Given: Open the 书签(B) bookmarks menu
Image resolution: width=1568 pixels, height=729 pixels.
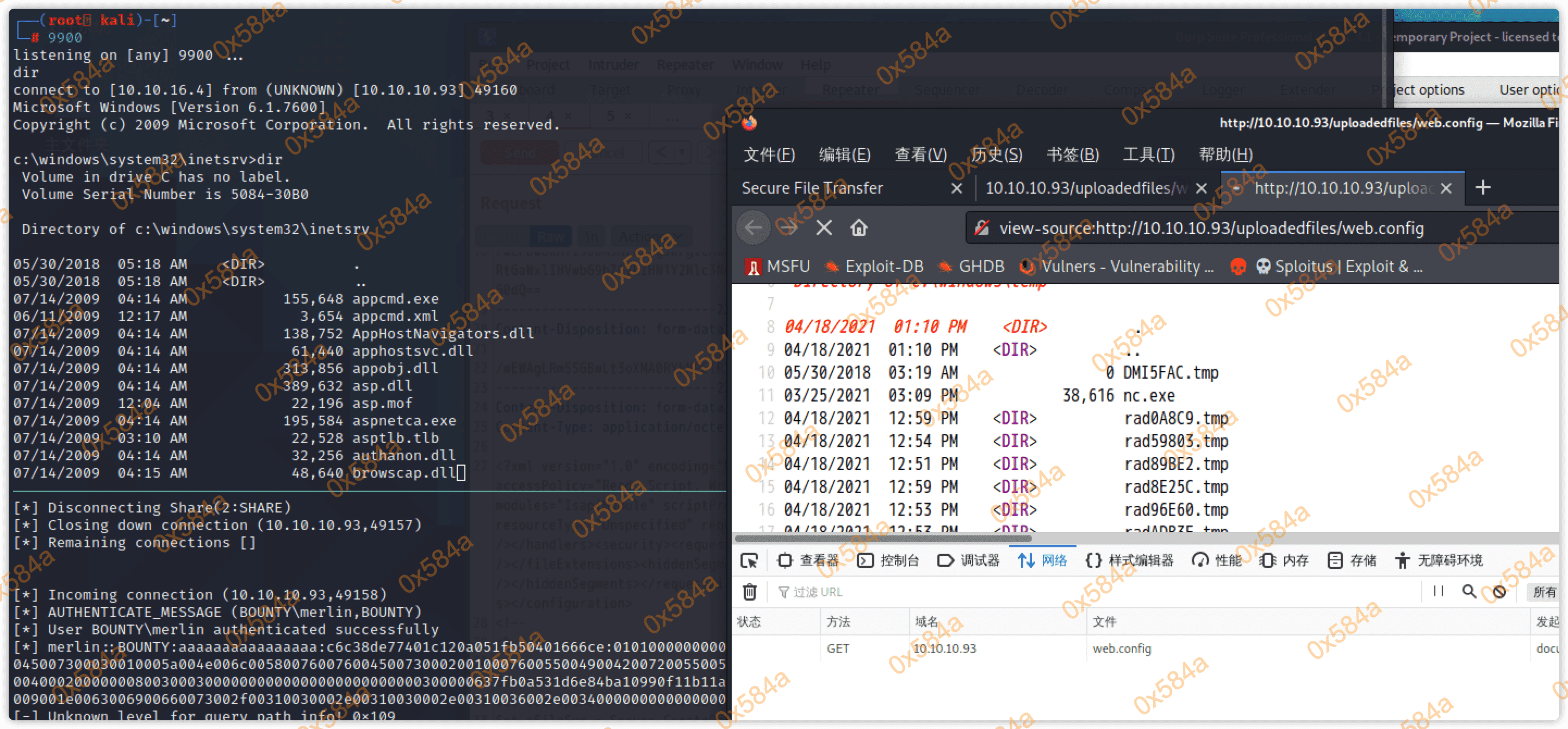Looking at the screenshot, I should tap(1073, 155).
